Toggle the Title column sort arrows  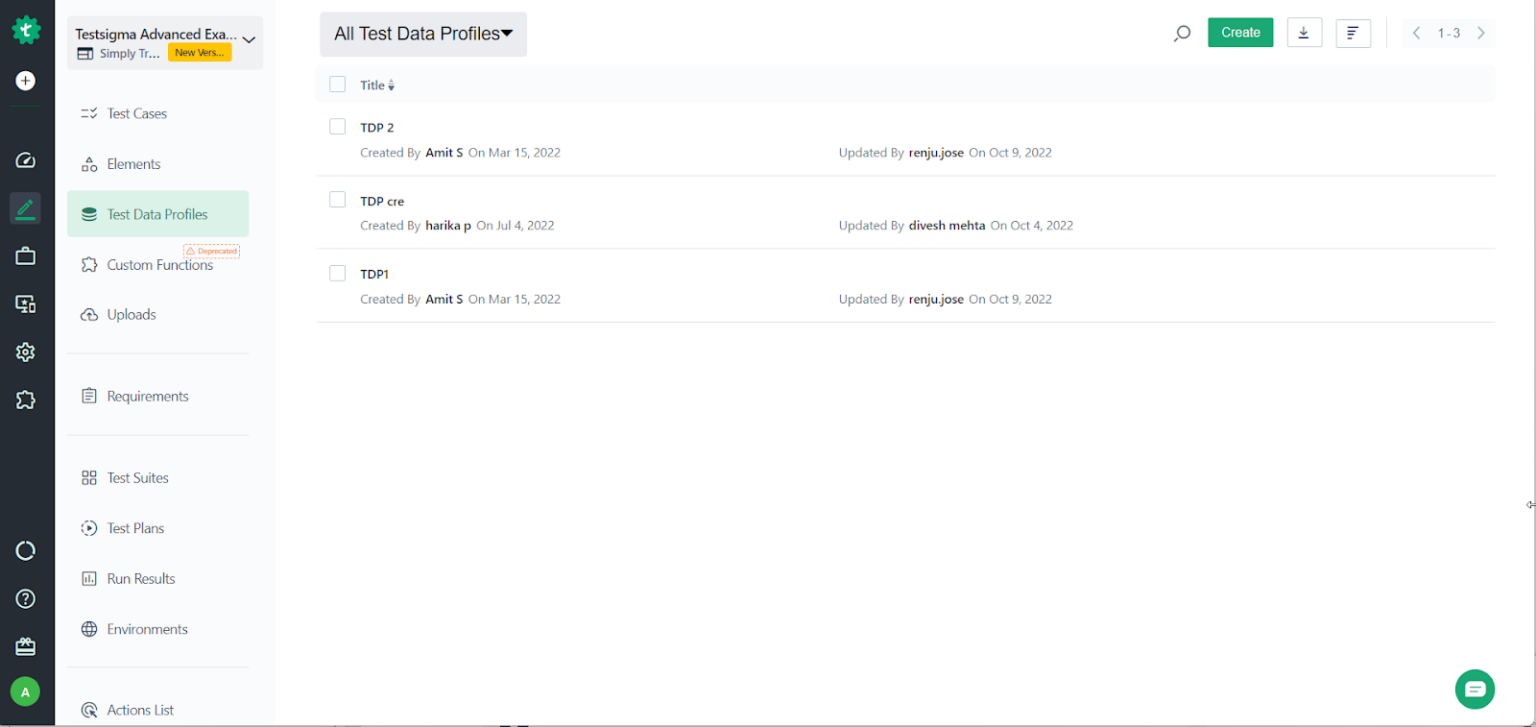[x=390, y=85]
